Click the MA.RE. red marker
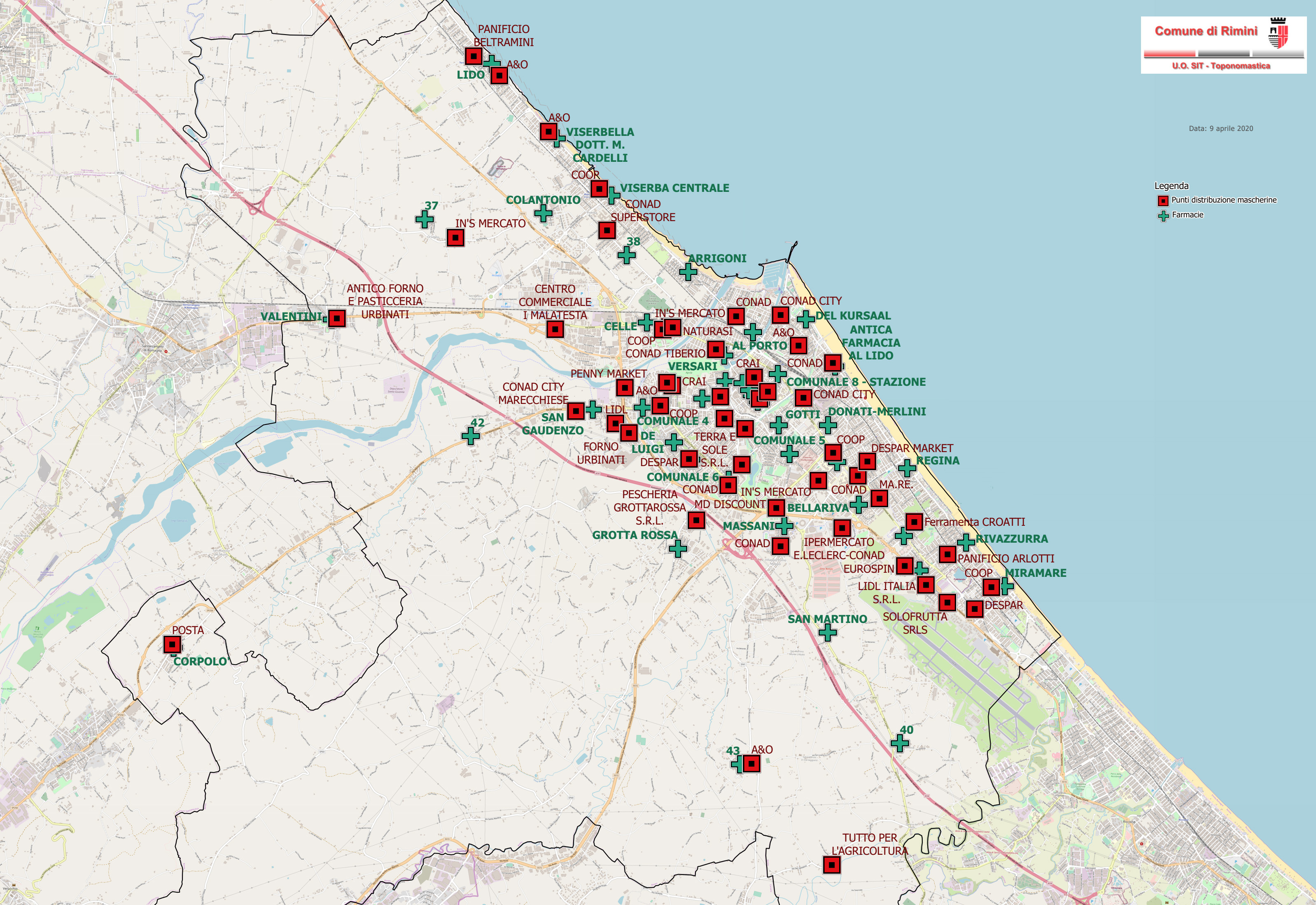Viewport: 1316px width, 905px height. [x=880, y=499]
